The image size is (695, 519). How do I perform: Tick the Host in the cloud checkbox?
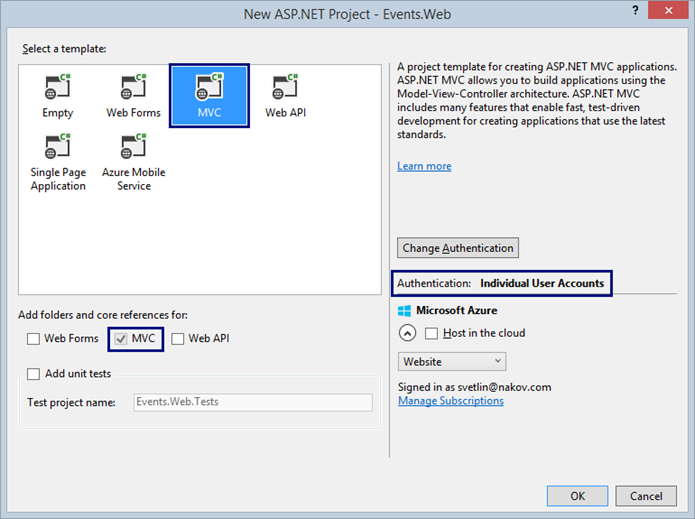pos(432,333)
